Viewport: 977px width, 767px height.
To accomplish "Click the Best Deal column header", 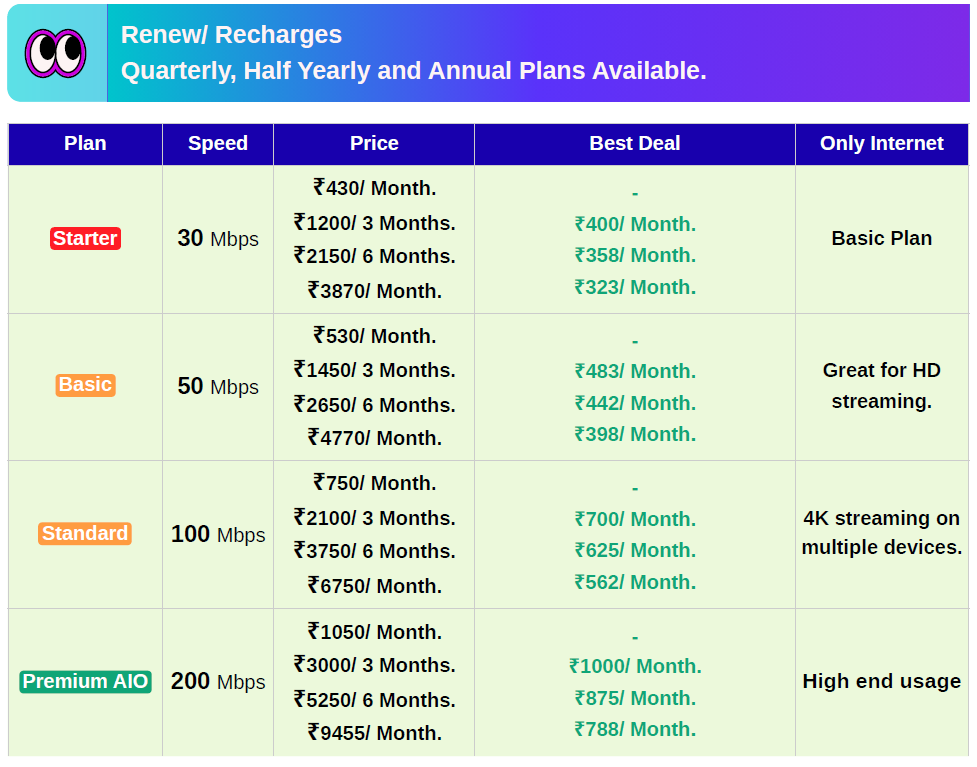I will (x=634, y=143).
